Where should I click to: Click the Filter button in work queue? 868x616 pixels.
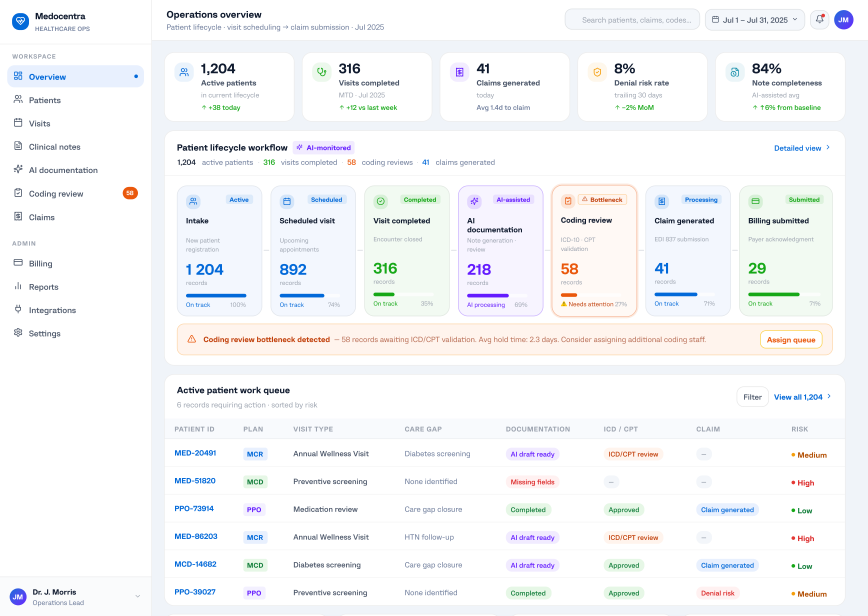pyautogui.click(x=752, y=397)
